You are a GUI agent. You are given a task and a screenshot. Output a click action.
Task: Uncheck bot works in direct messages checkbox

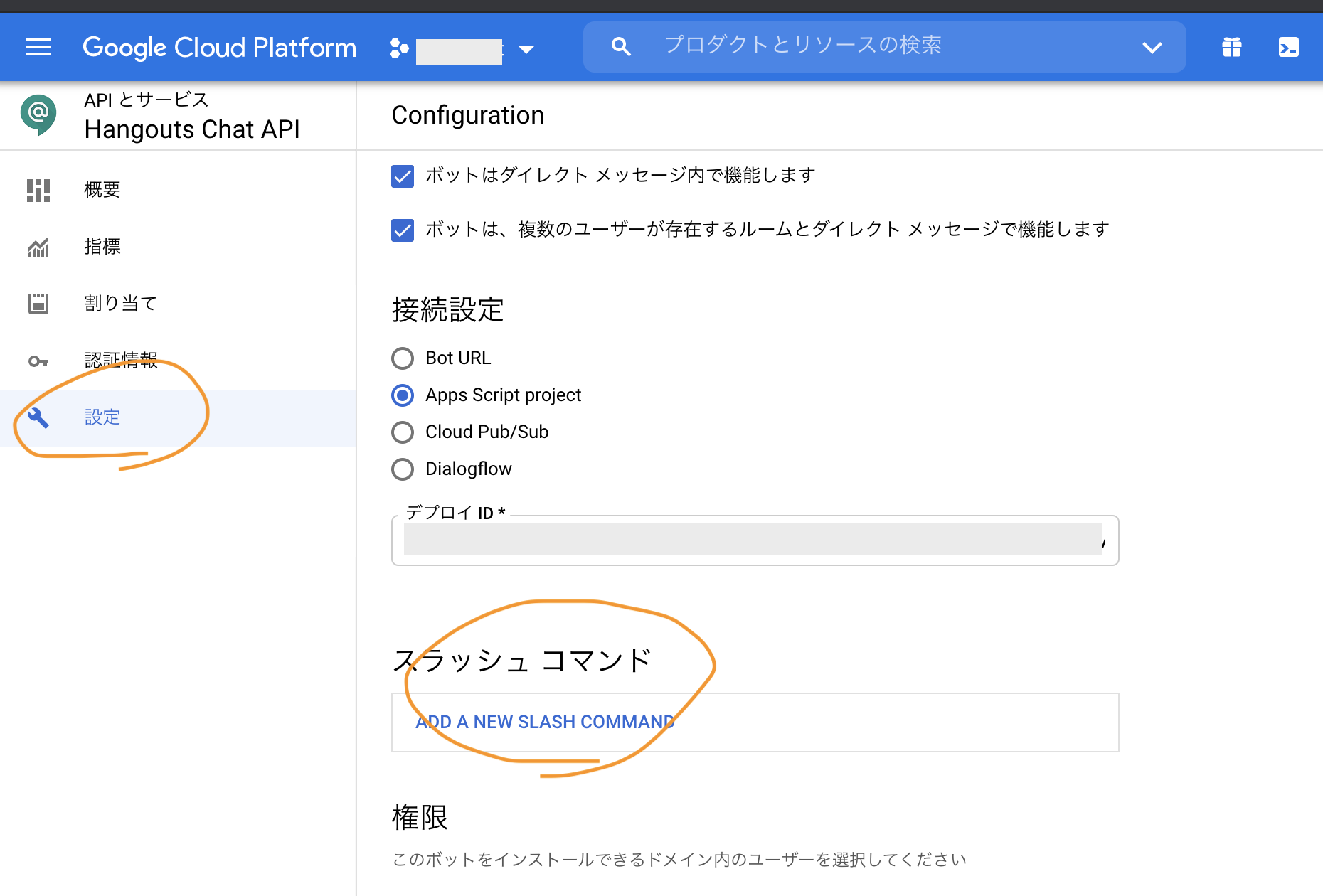coord(403,176)
